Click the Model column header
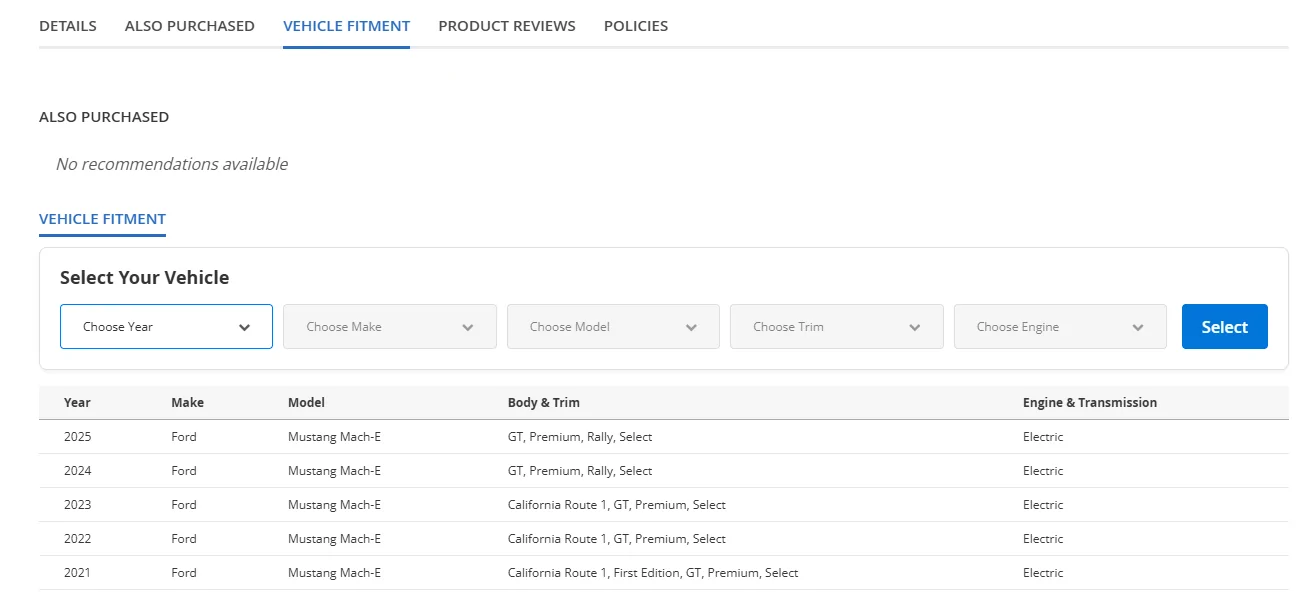Viewport: 1306px width, 594px height. [306, 403]
